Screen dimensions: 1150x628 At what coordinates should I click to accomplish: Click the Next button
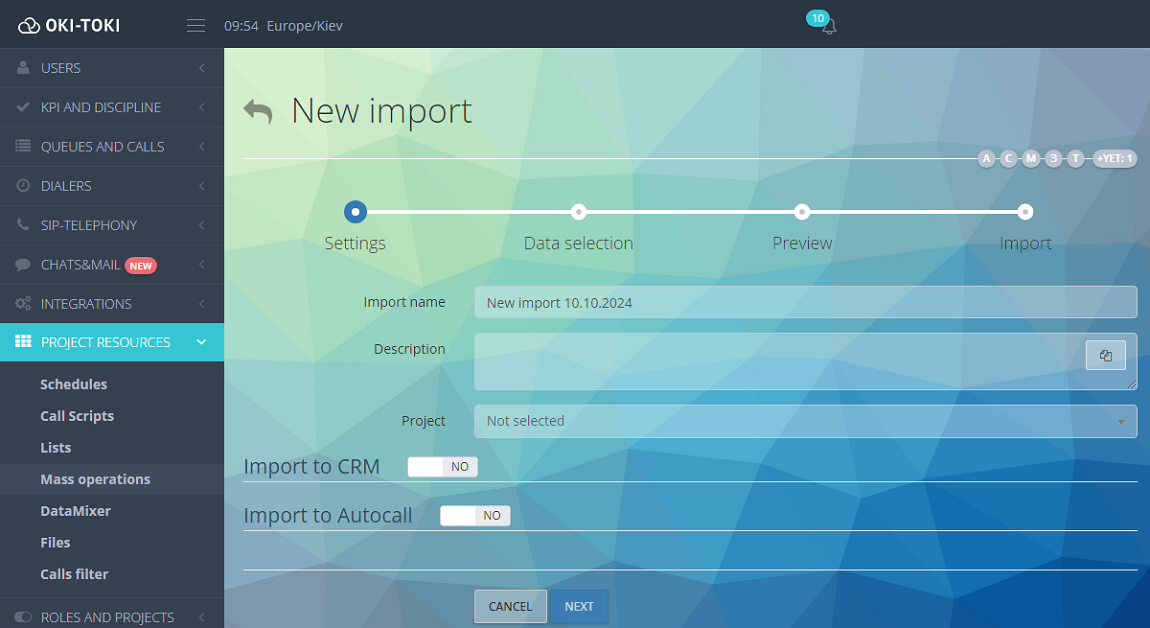(x=579, y=606)
